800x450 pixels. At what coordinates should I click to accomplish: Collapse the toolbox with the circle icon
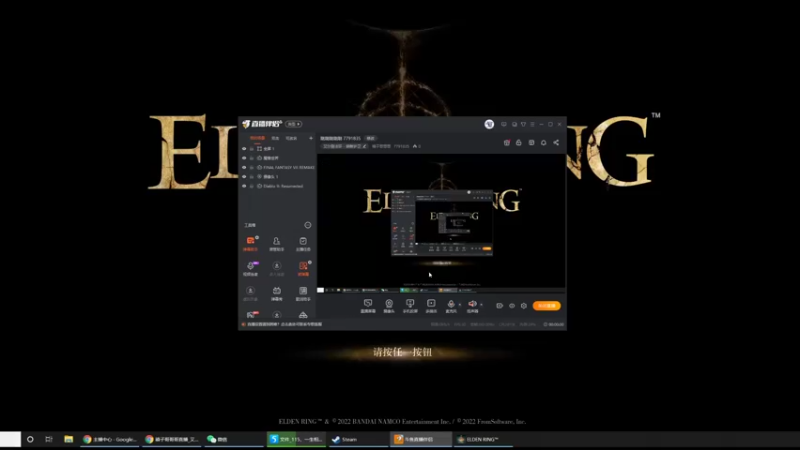click(x=308, y=225)
